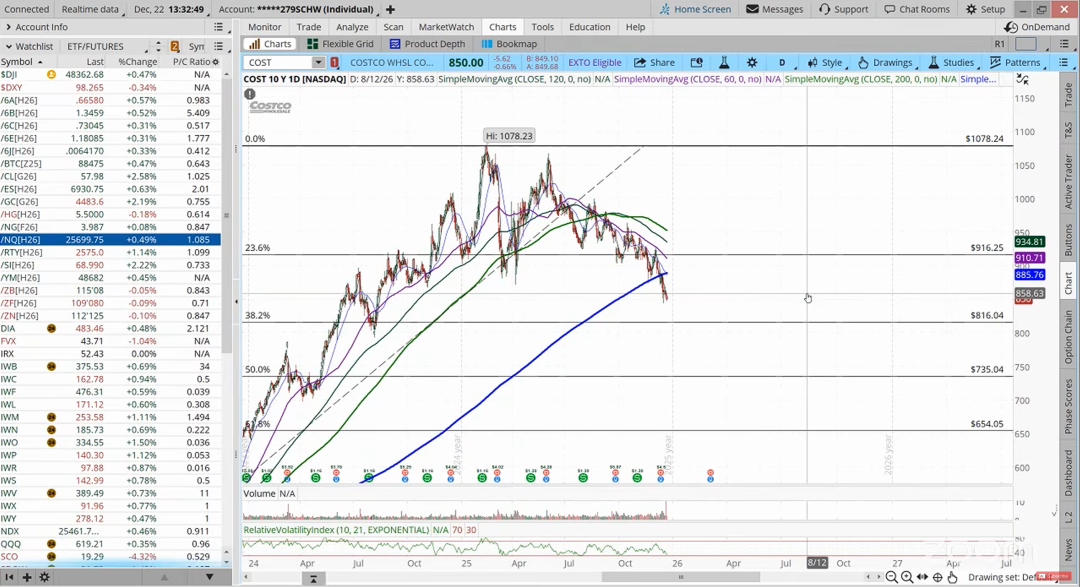
Task: Open the Edit Studies flask icon
Action: [x=724, y=62]
